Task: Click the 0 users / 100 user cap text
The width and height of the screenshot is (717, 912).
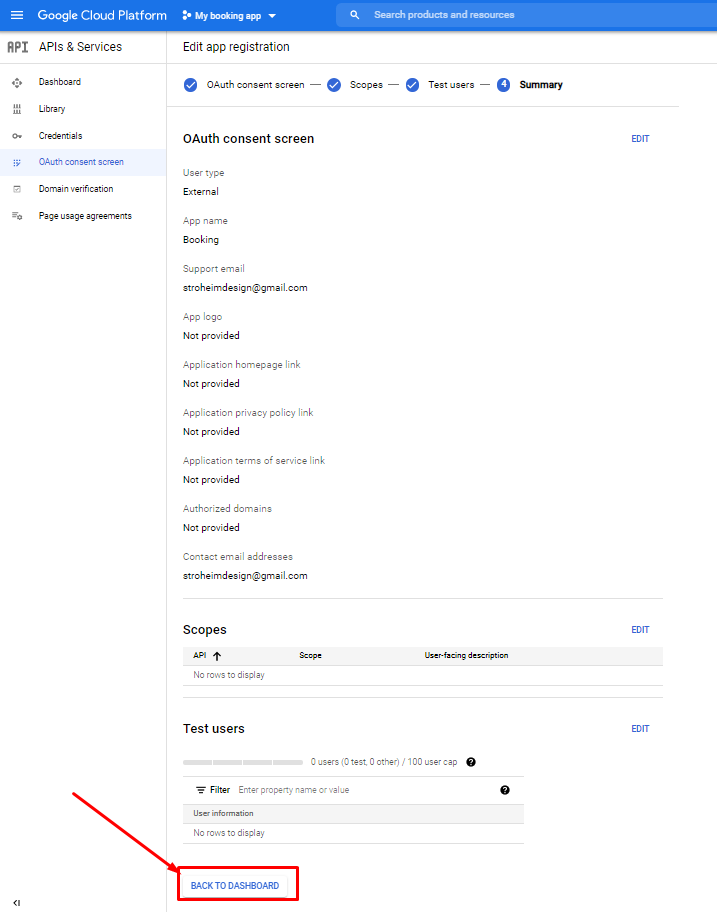Action: click(x=384, y=762)
